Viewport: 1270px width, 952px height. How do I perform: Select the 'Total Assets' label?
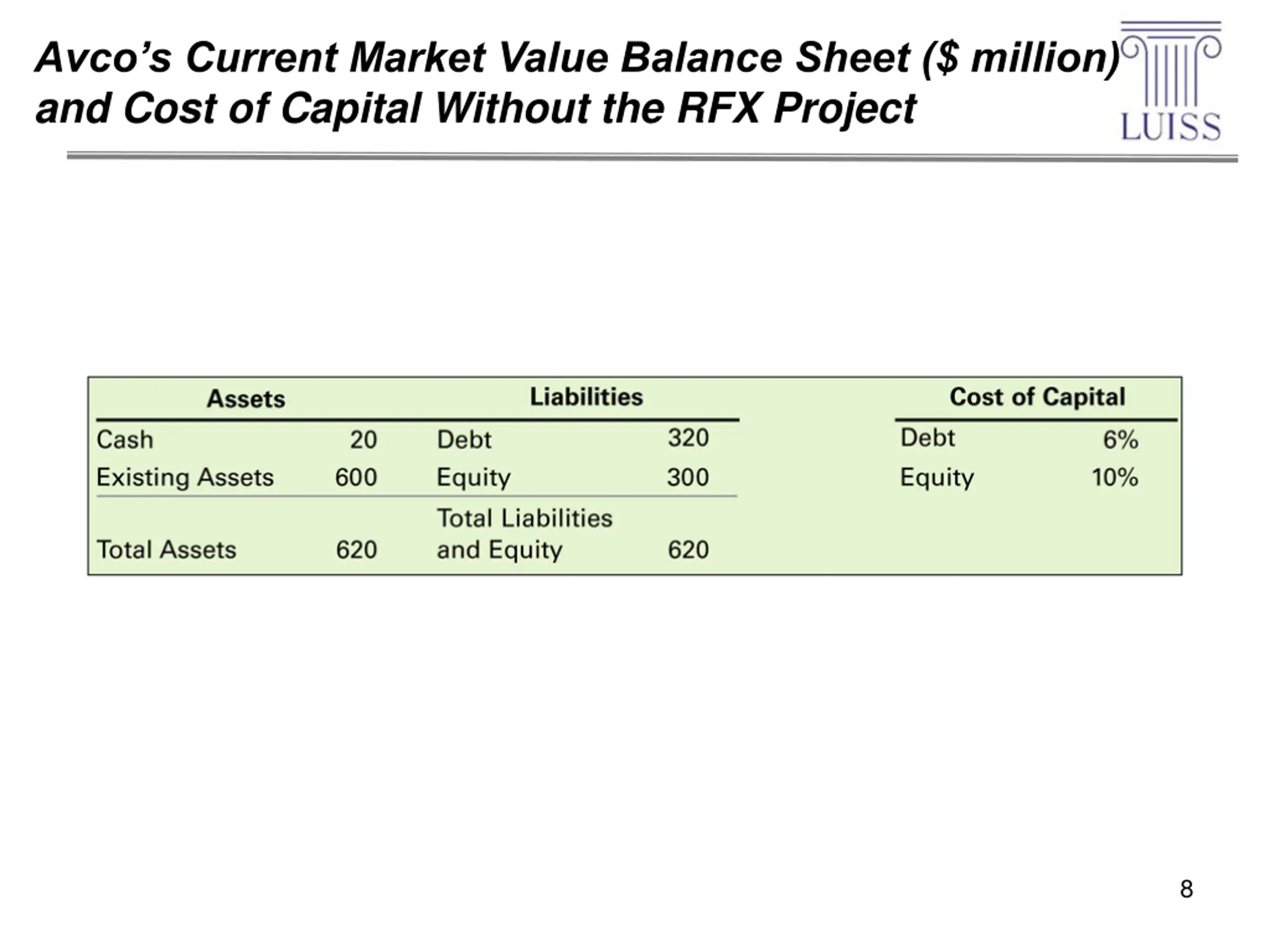tap(167, 550)
